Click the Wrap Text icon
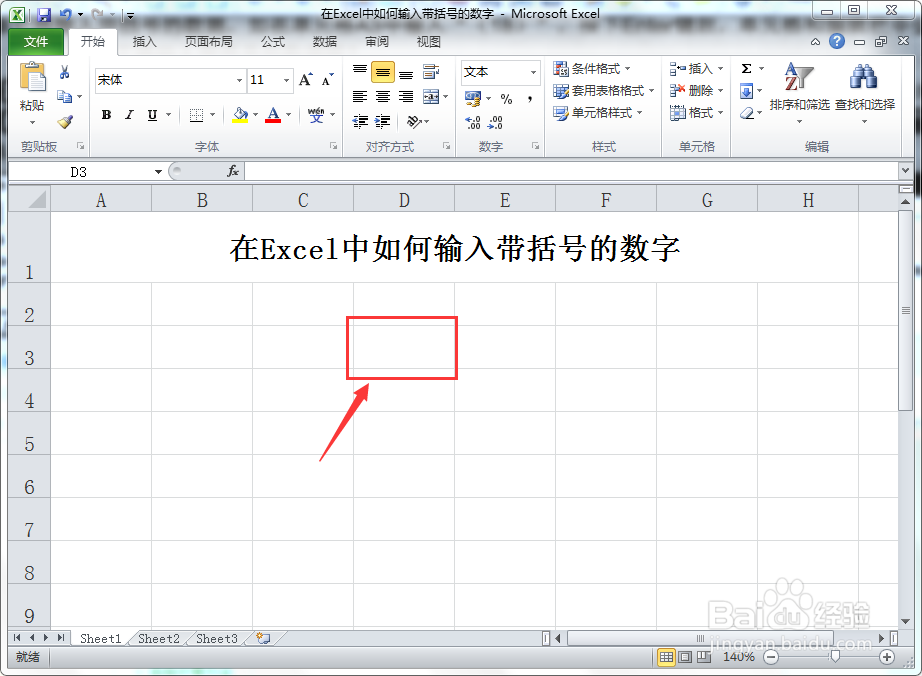The height and width of the screenshot is (676, 922). point(431,72)
